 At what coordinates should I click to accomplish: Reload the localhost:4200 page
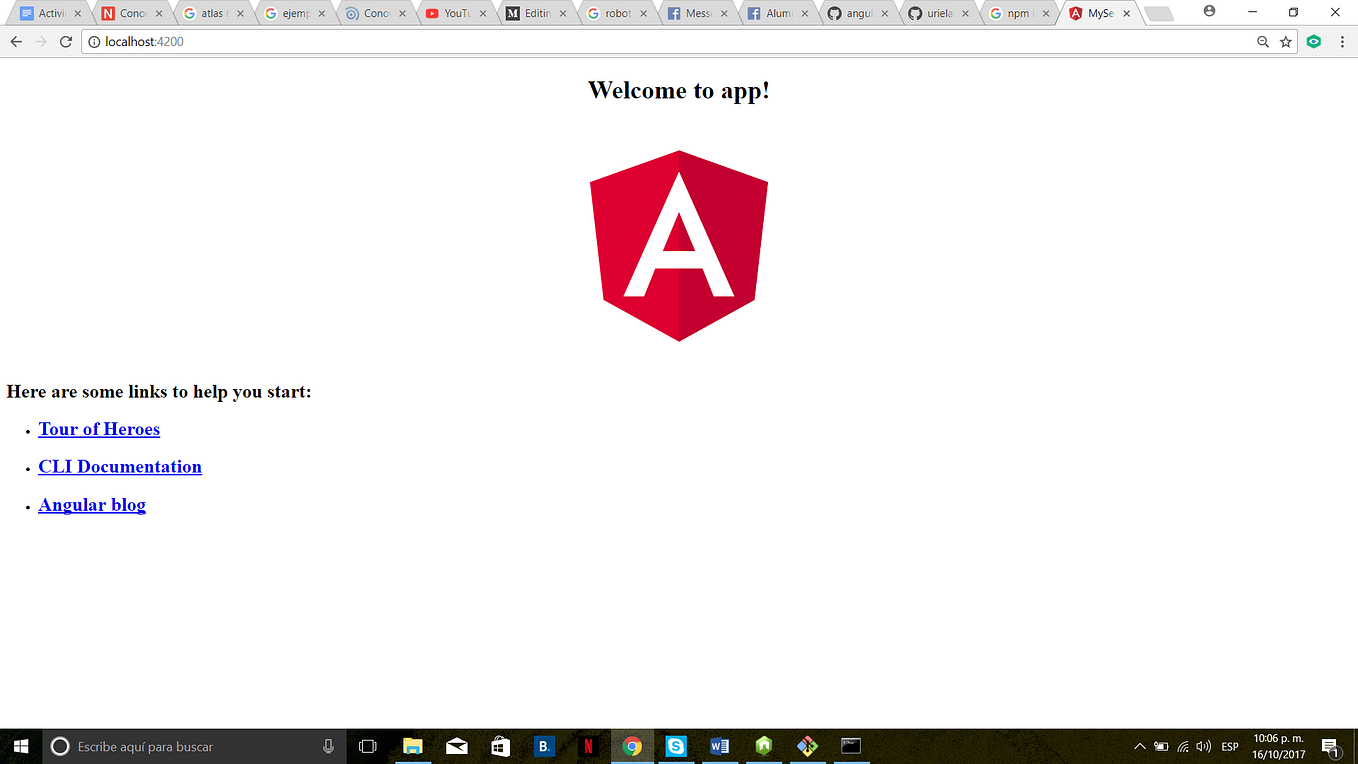[65, 41]
